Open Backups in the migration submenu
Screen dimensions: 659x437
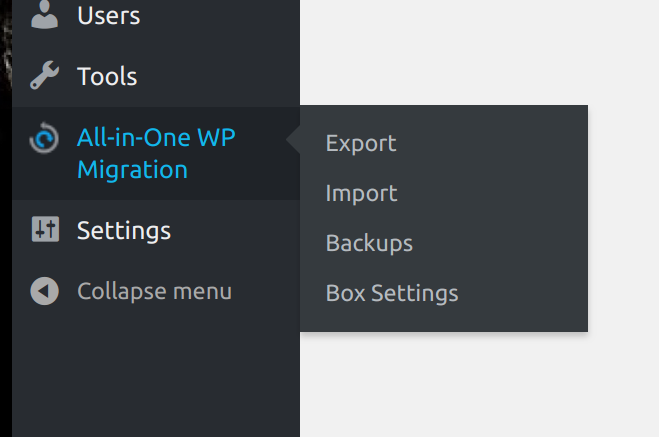point(369,243)
